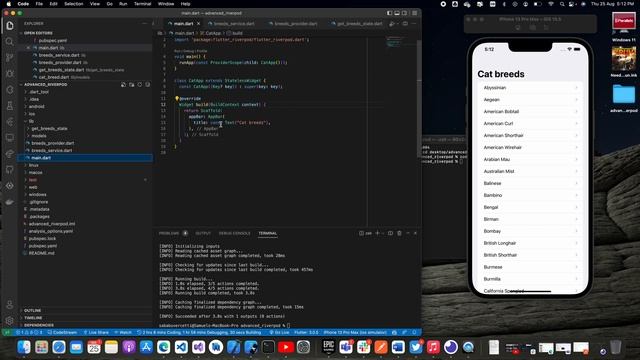
Task: Toggle the bottom panel layout button
Action: (397, 13)
